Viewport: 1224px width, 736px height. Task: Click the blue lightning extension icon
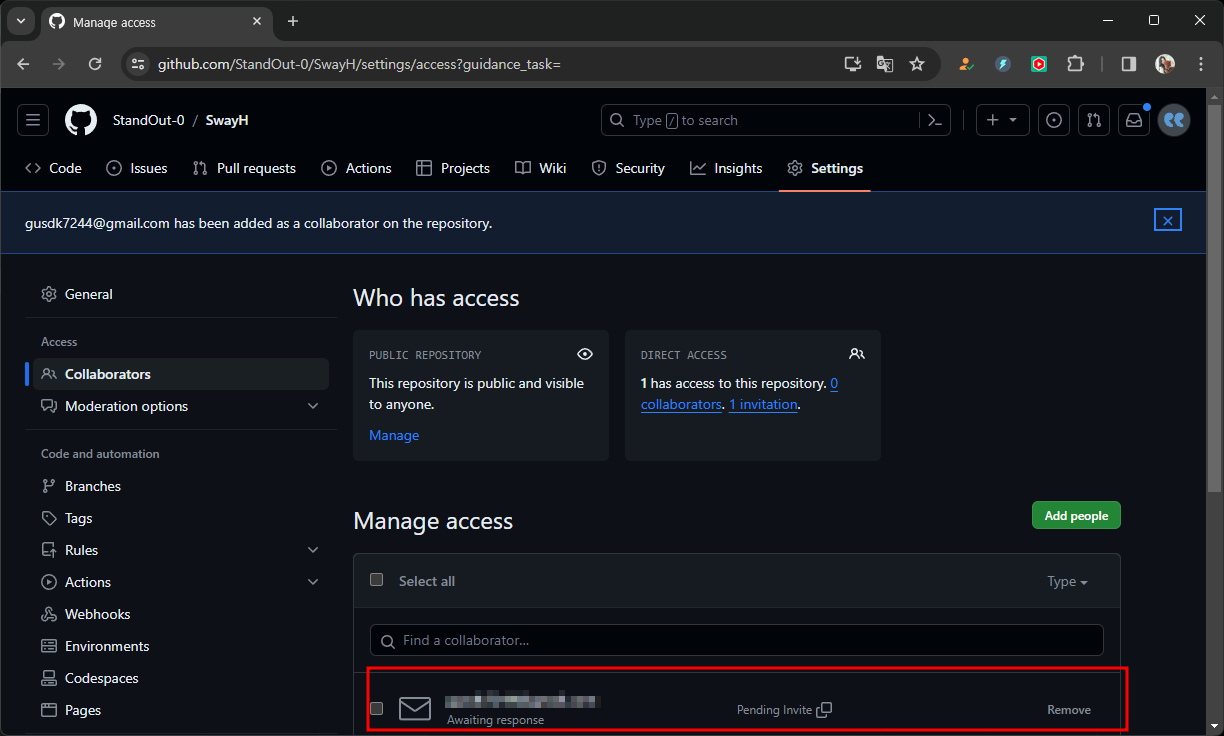pyautogui.click(x=1003, y=64)
